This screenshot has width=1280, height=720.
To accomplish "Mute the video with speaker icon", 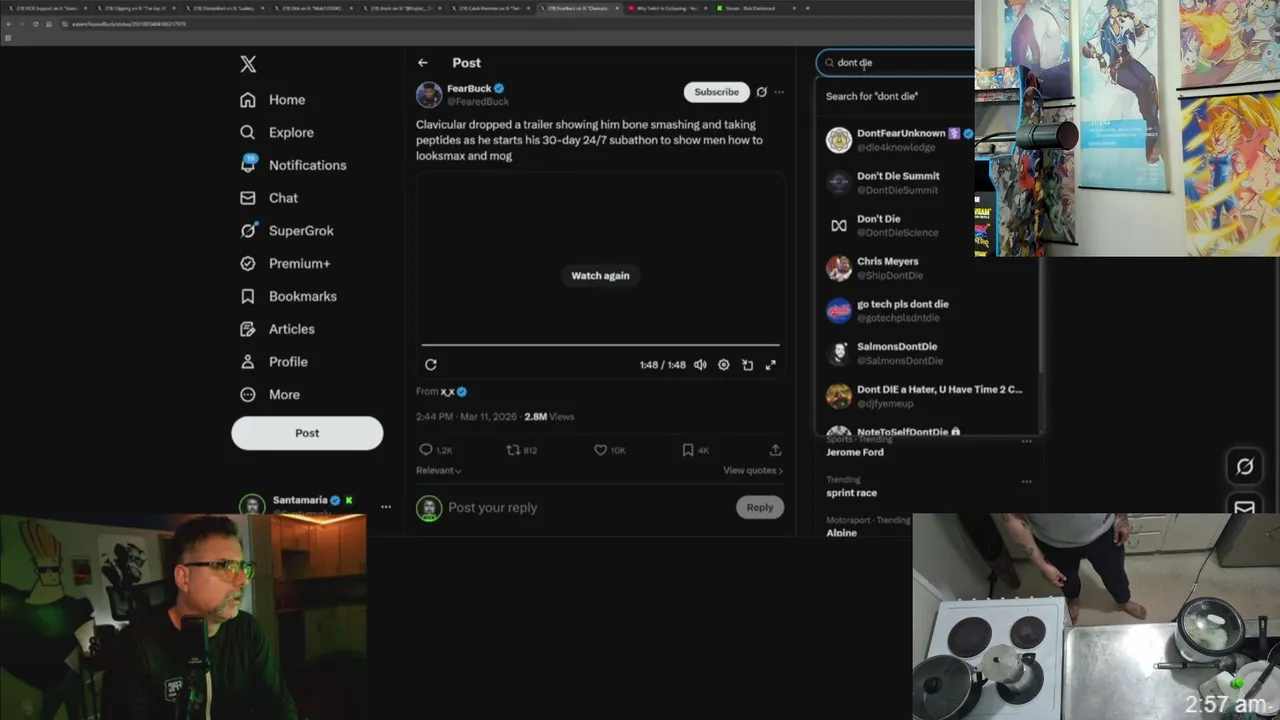I will click(700, 365).
